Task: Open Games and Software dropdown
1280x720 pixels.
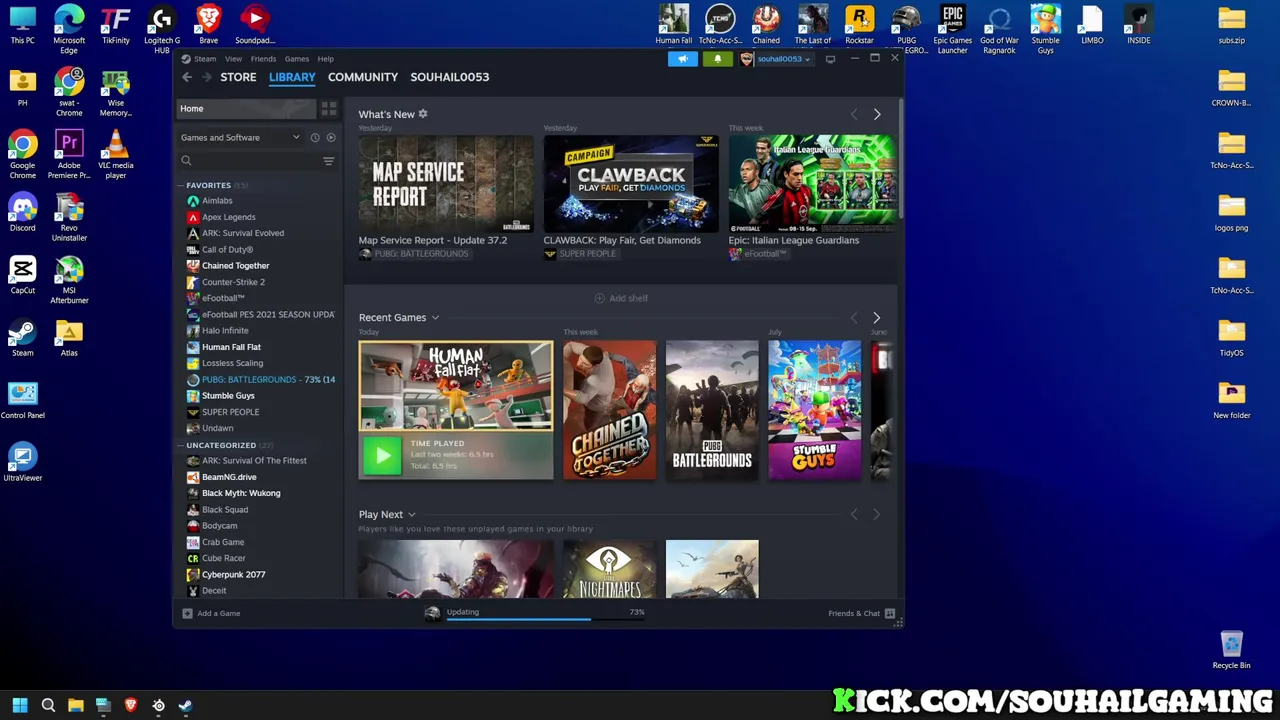Action: point(240,138)
